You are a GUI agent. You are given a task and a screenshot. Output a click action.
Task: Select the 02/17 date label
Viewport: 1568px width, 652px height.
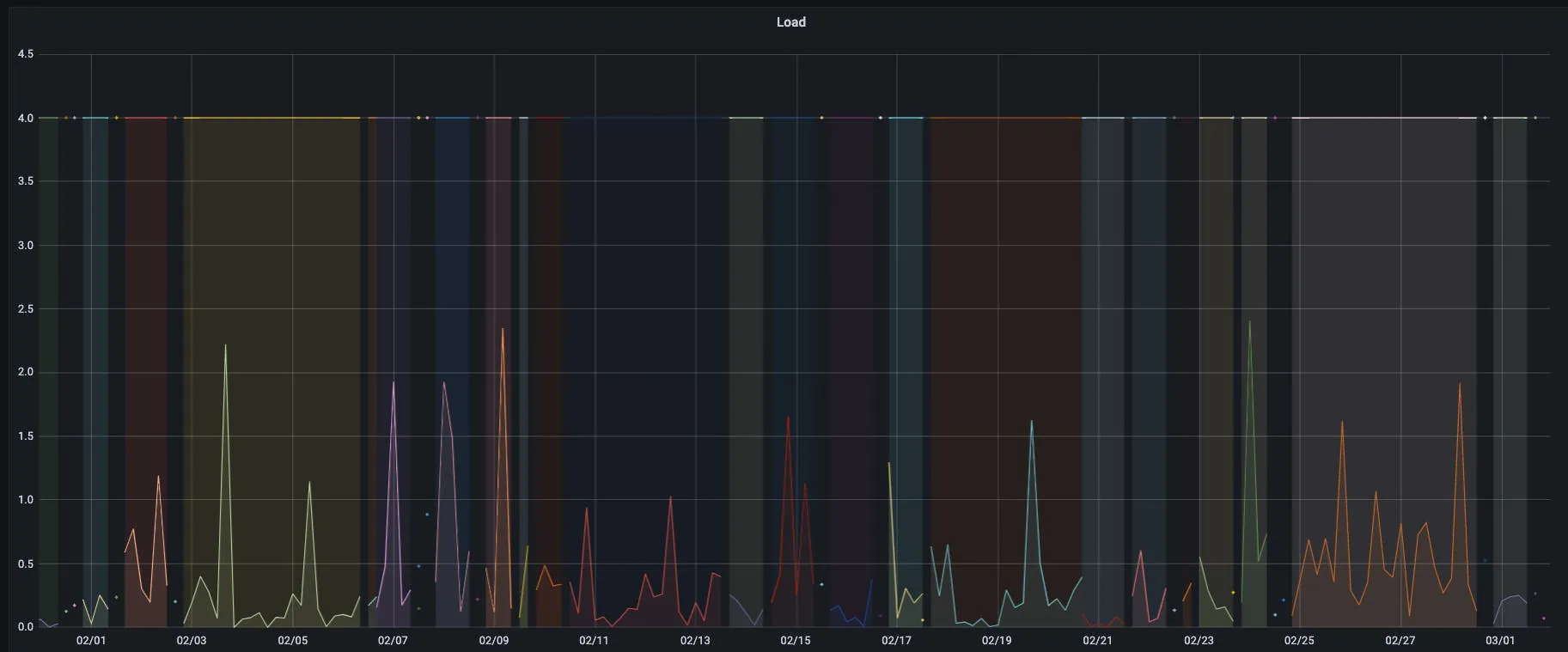(896, 641)
